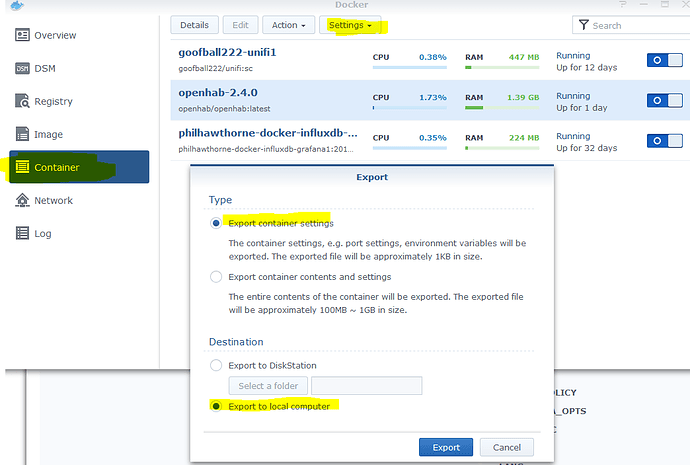Select the goofball222-unifi1 container row
Screen dimensions: 690x465
tap(430, 60)
